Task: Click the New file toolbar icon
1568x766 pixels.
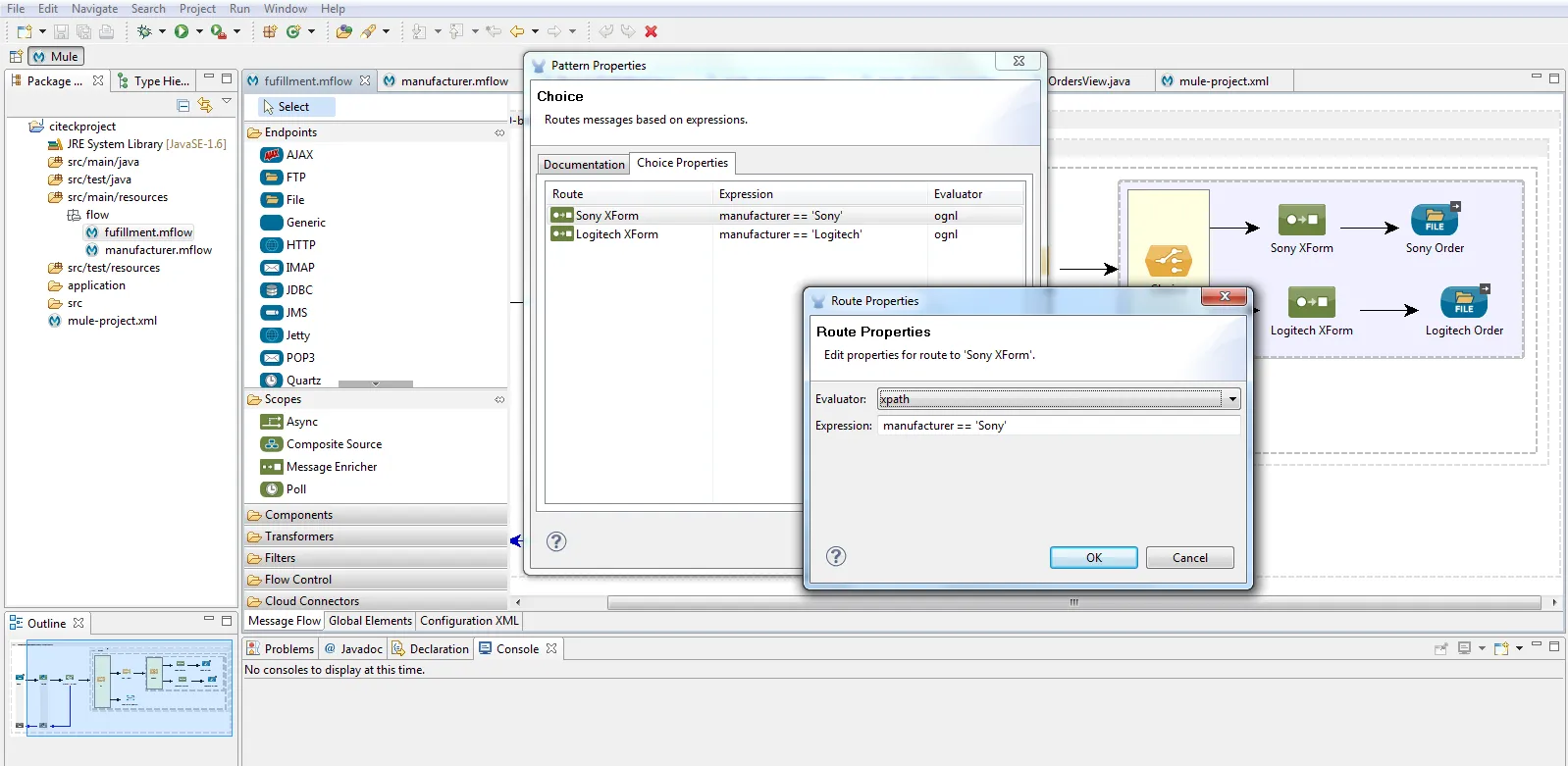Action: pyautogui.click(x=25, y=31)
